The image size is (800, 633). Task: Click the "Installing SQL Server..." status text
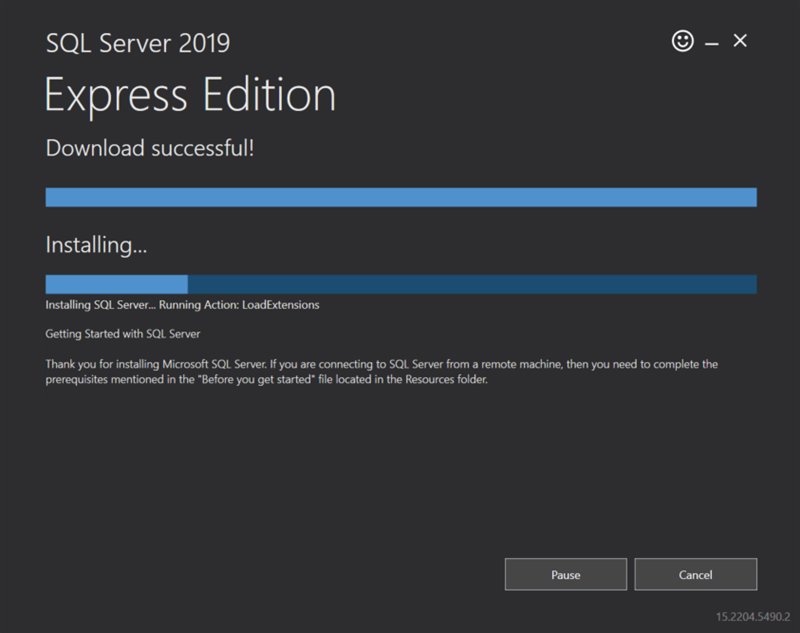92,305
